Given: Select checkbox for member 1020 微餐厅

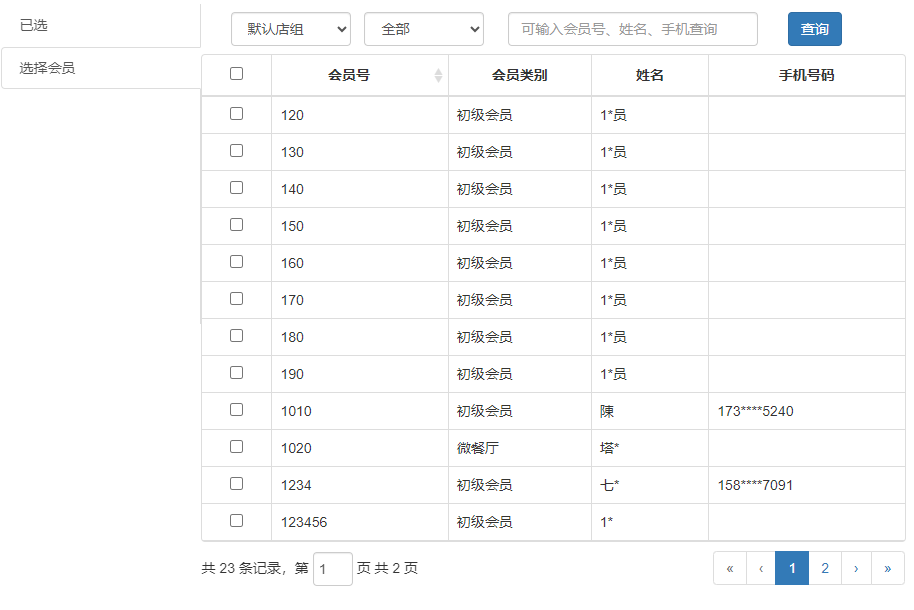Looking at the screenshot, I should (236, 446).
